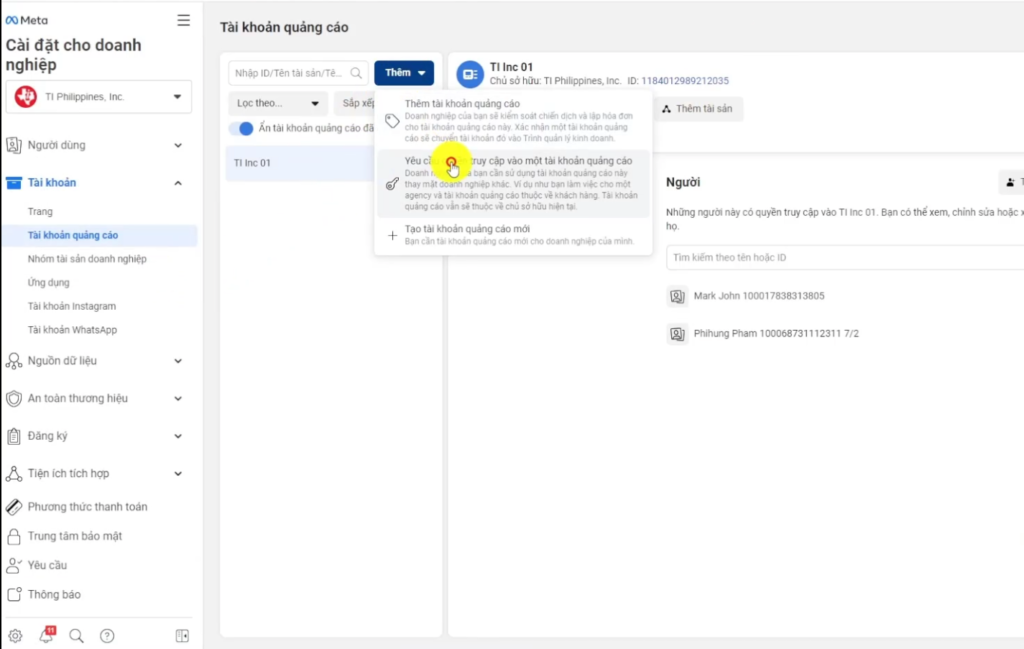Open Trang in the sidebar
1024x649 pixels.
(x=40, y=212)
